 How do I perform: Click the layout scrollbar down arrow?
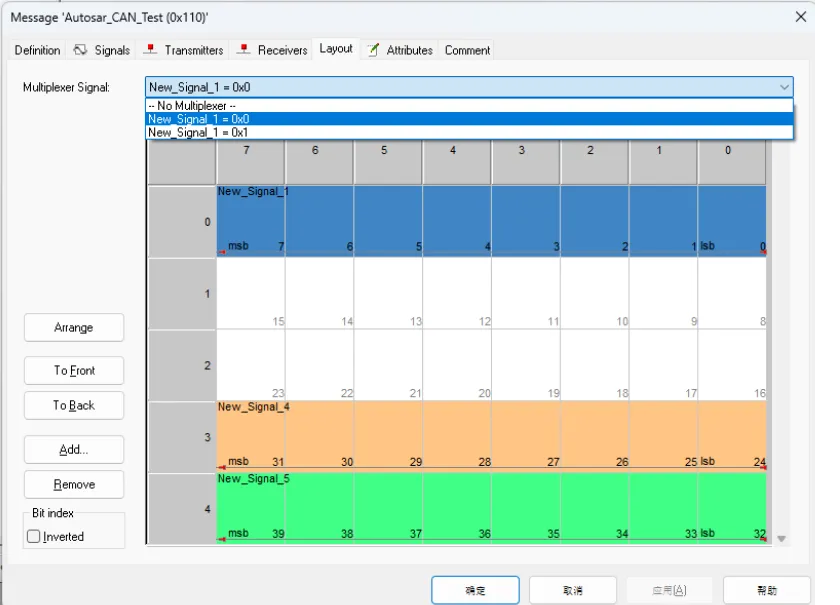tap(781, 539)
